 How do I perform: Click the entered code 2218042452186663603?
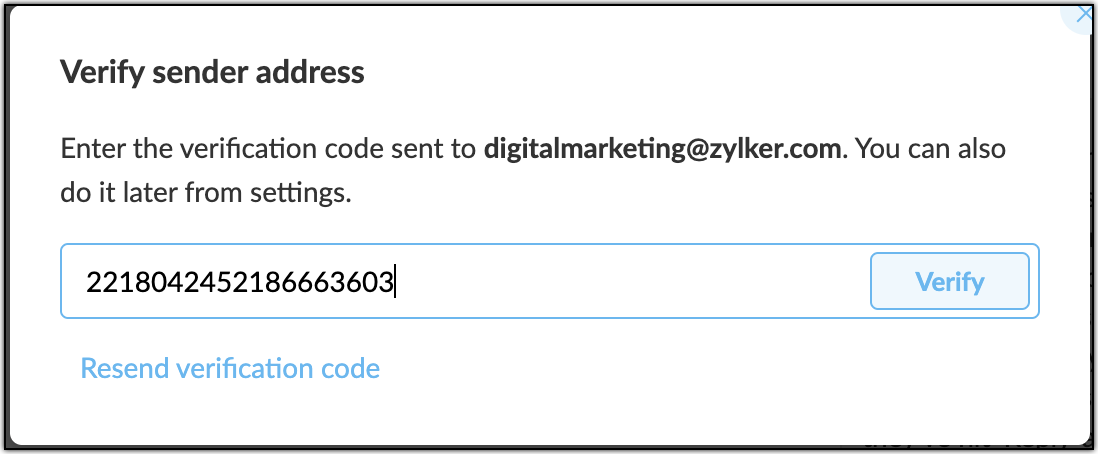[x=240, y=283]
